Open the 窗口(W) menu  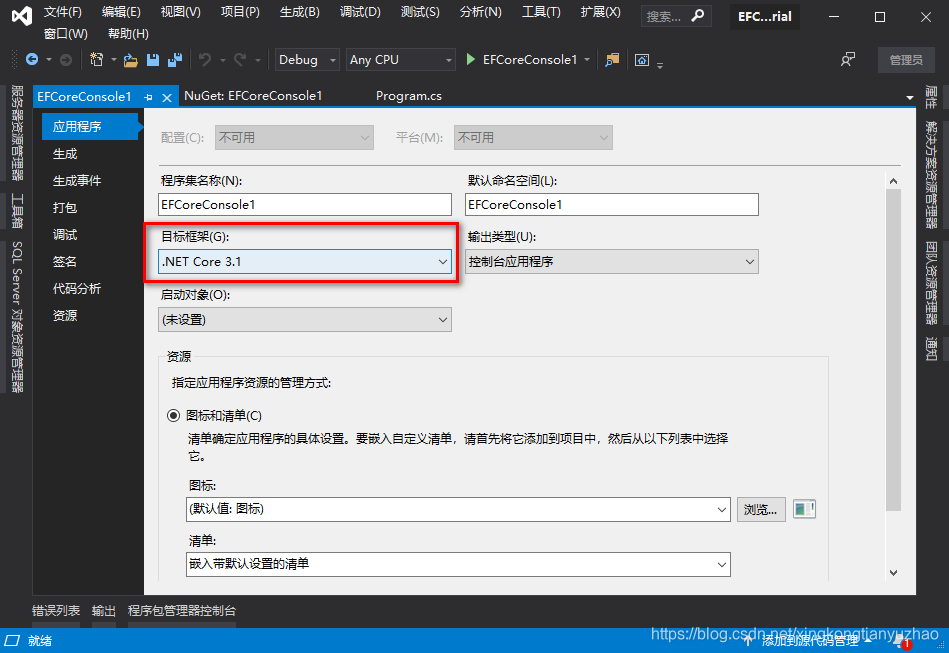[x=66, y=33]
